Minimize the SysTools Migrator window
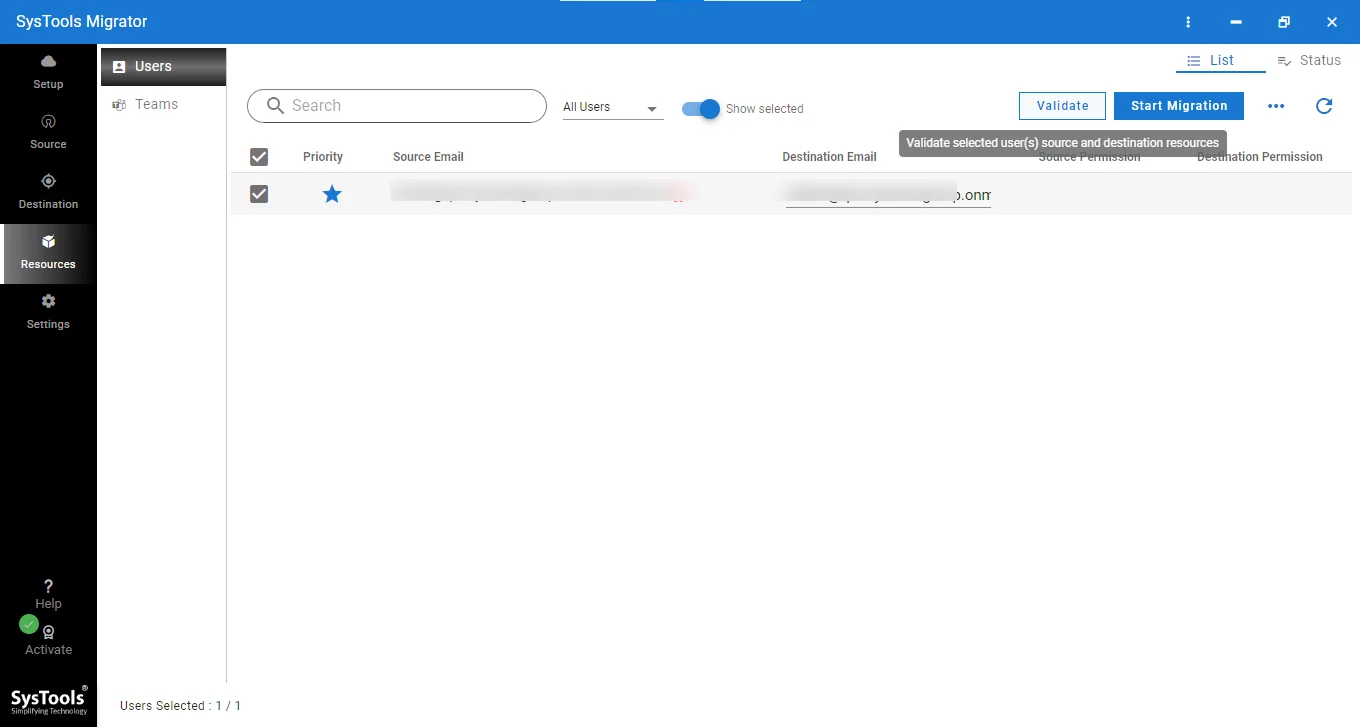This screenshot has width=1360, height=728. tap(1236, 22)
